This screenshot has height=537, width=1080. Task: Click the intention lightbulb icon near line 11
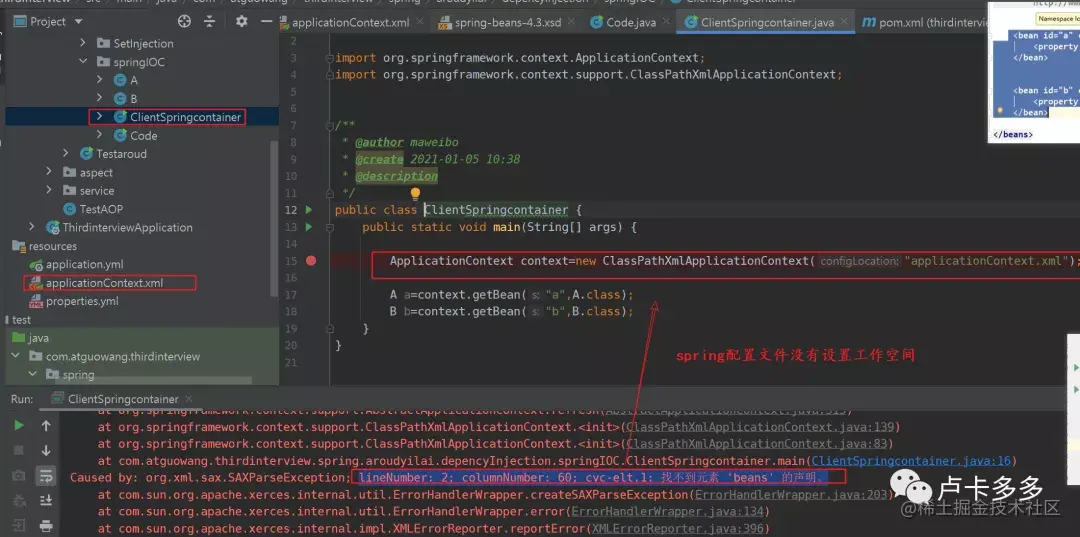click(x=415, y=194)
